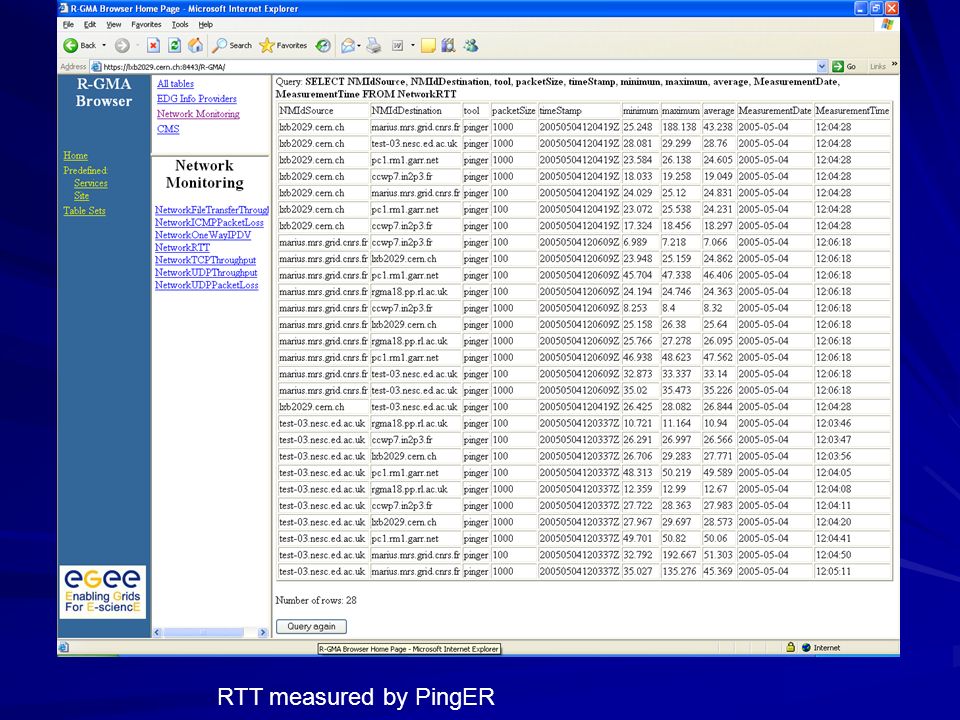The image size is (960, 720).
Task: Click the Print icon
Action: point(373,45)
